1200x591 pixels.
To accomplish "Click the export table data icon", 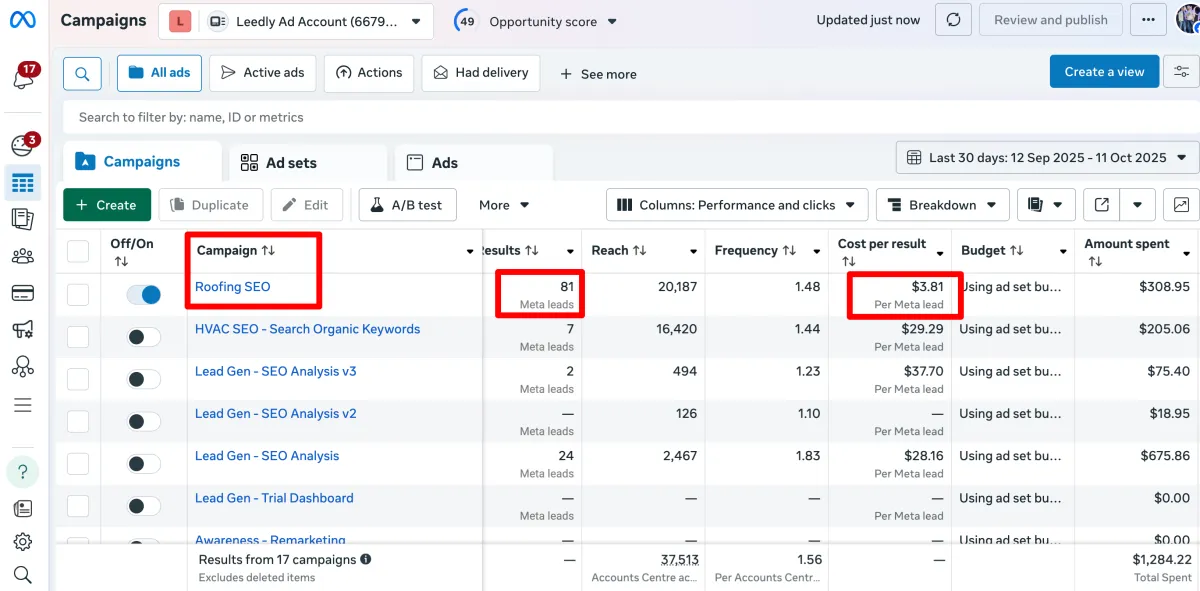I will 1101,205.
